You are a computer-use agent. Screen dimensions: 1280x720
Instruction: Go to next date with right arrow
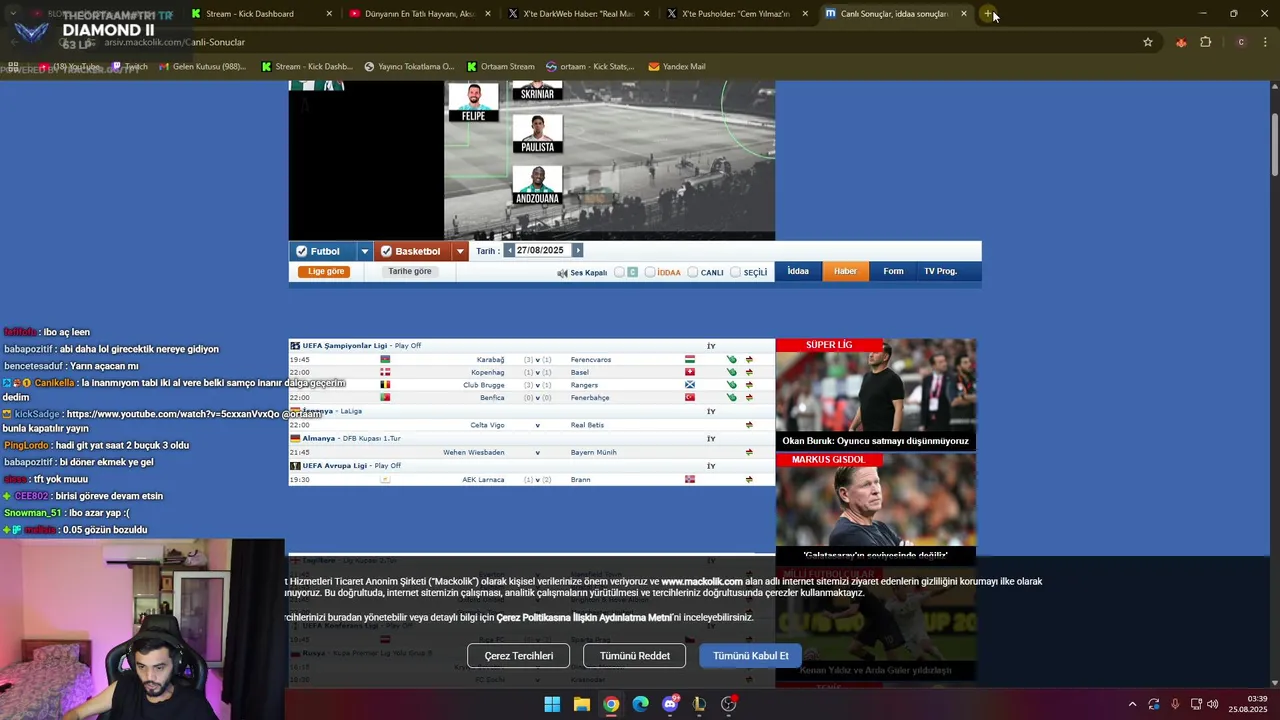pos(577,251)
